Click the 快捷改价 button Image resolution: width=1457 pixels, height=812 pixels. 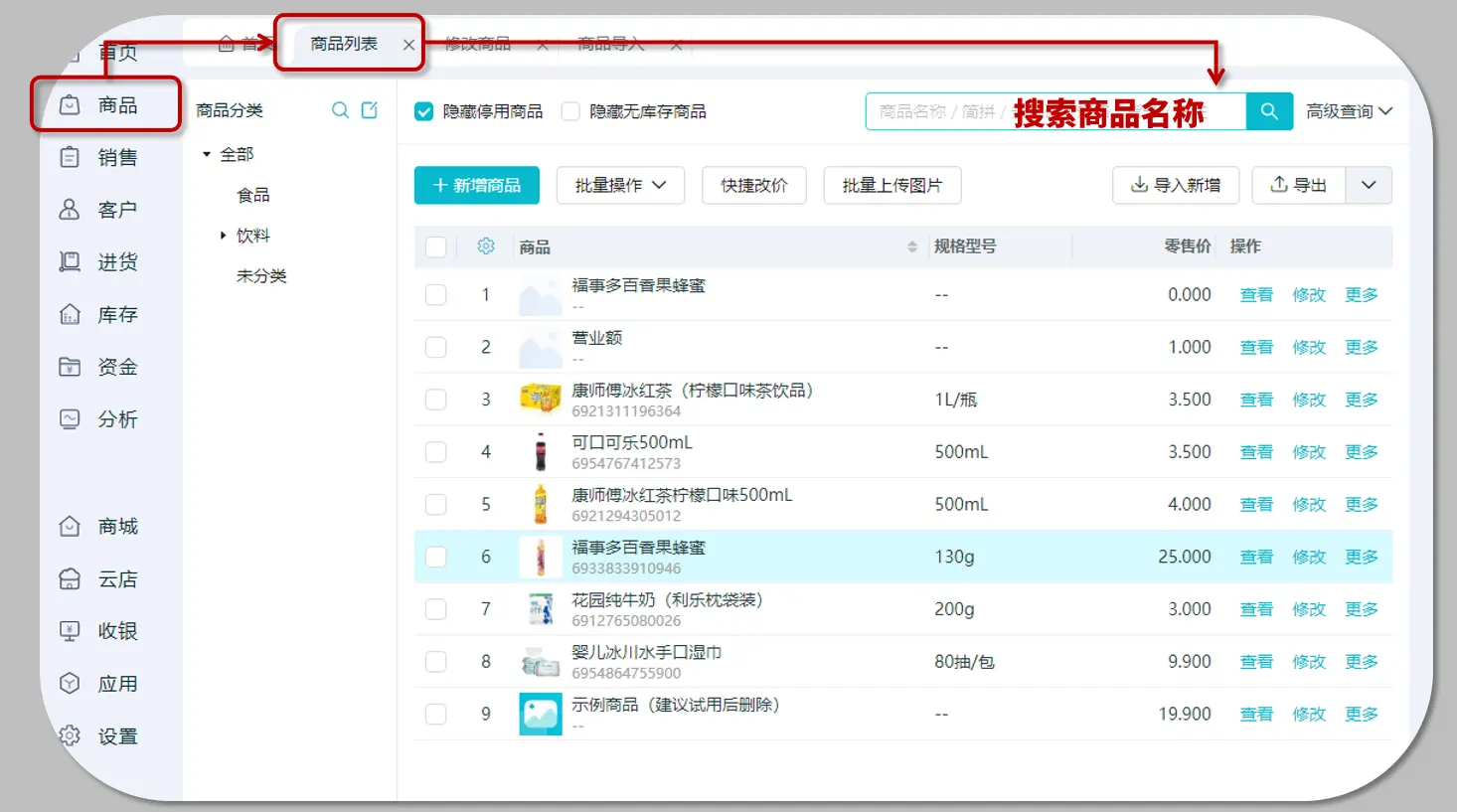click(x=754, y=185)
